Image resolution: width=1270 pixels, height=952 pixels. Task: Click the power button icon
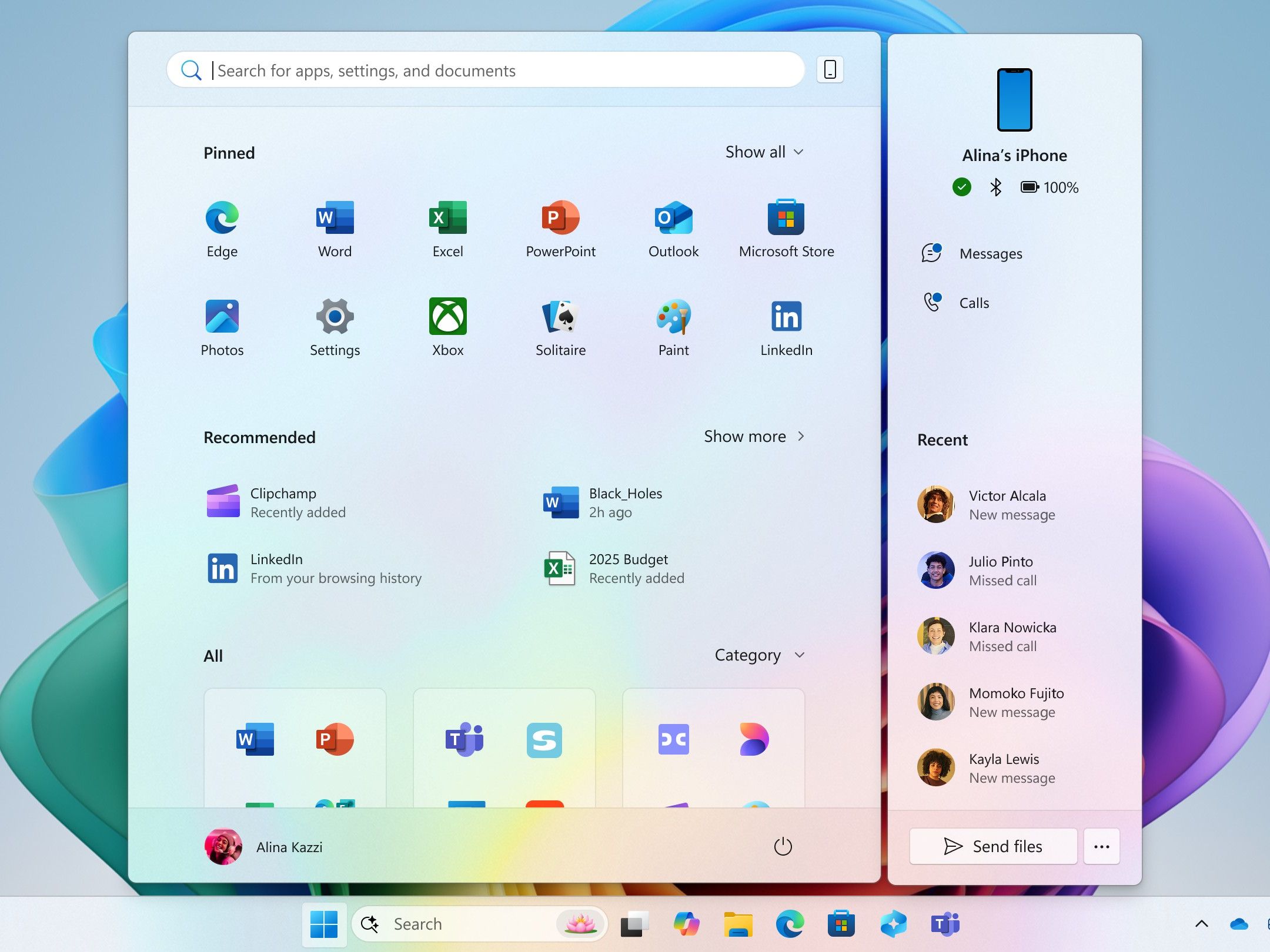pos(783,847)
